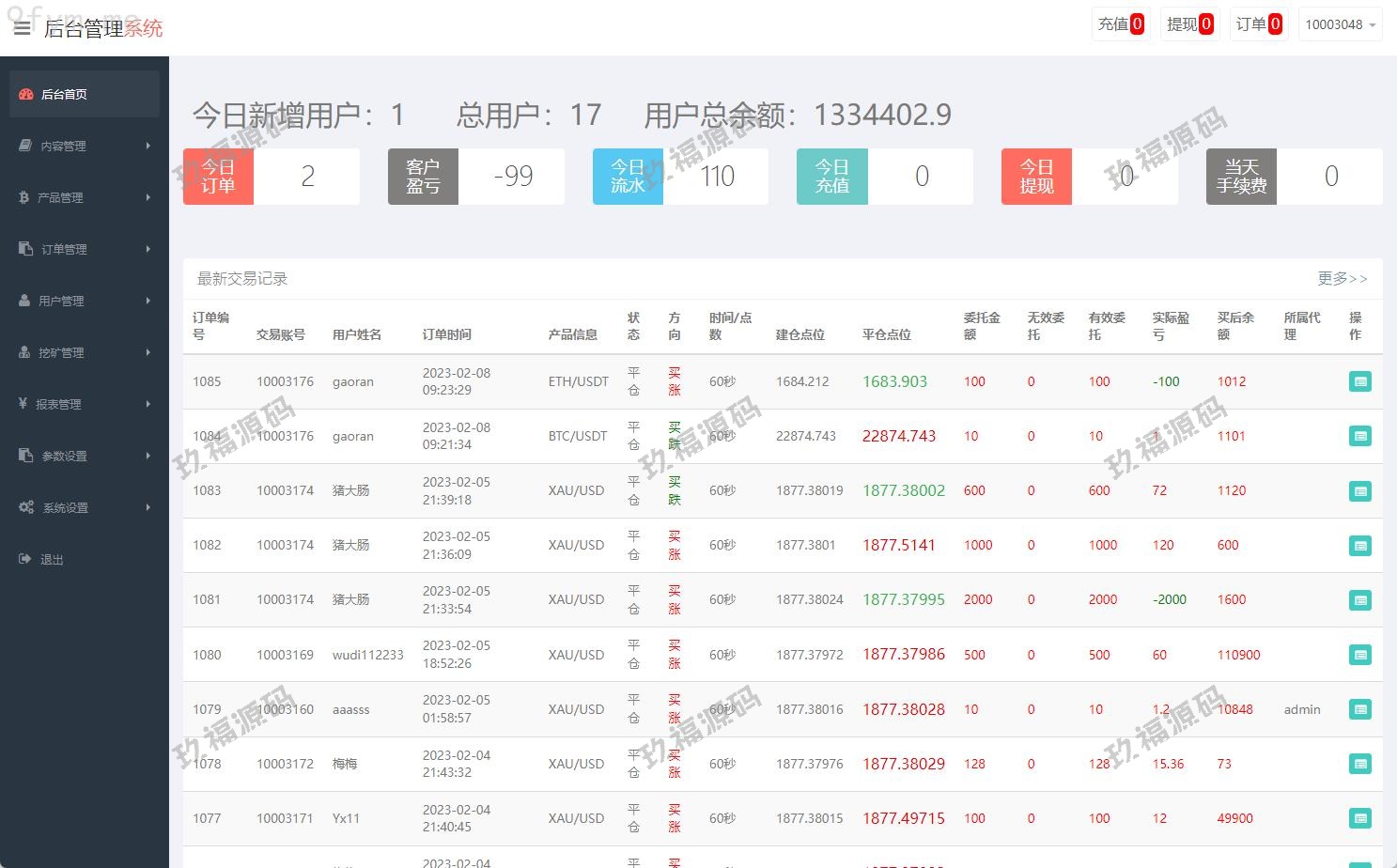Click the action icon for order 1080

point(1359,655)
